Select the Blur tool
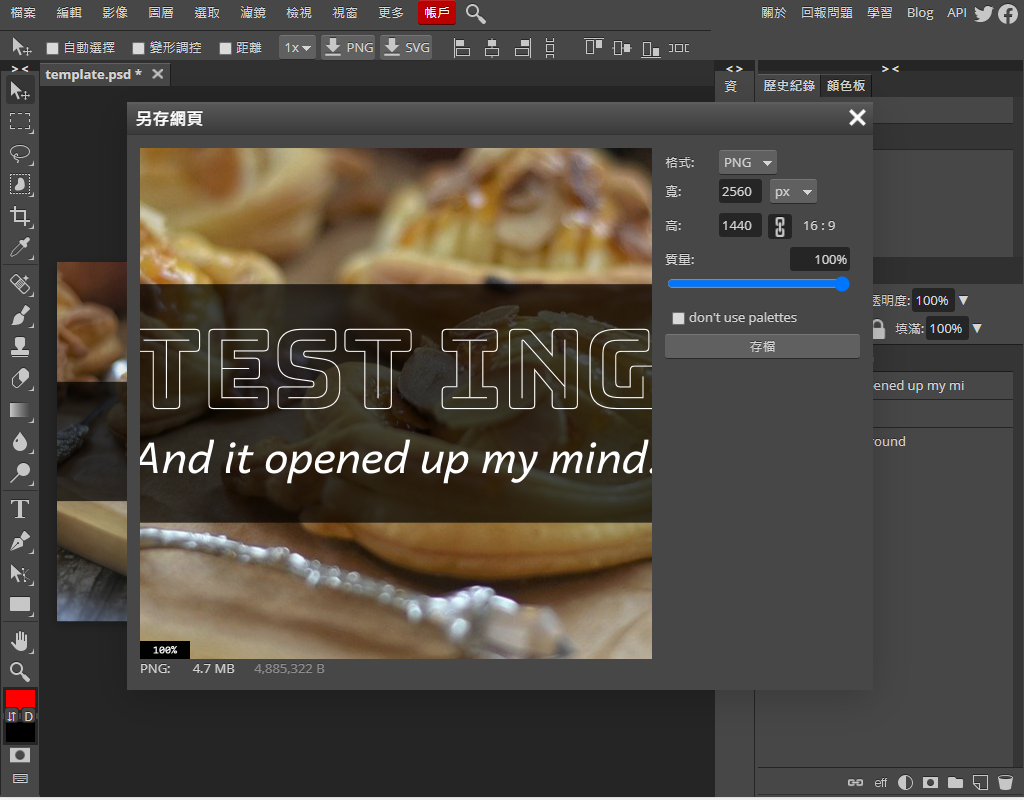Viewport: 1024px width, 800px height. [20, 442]
